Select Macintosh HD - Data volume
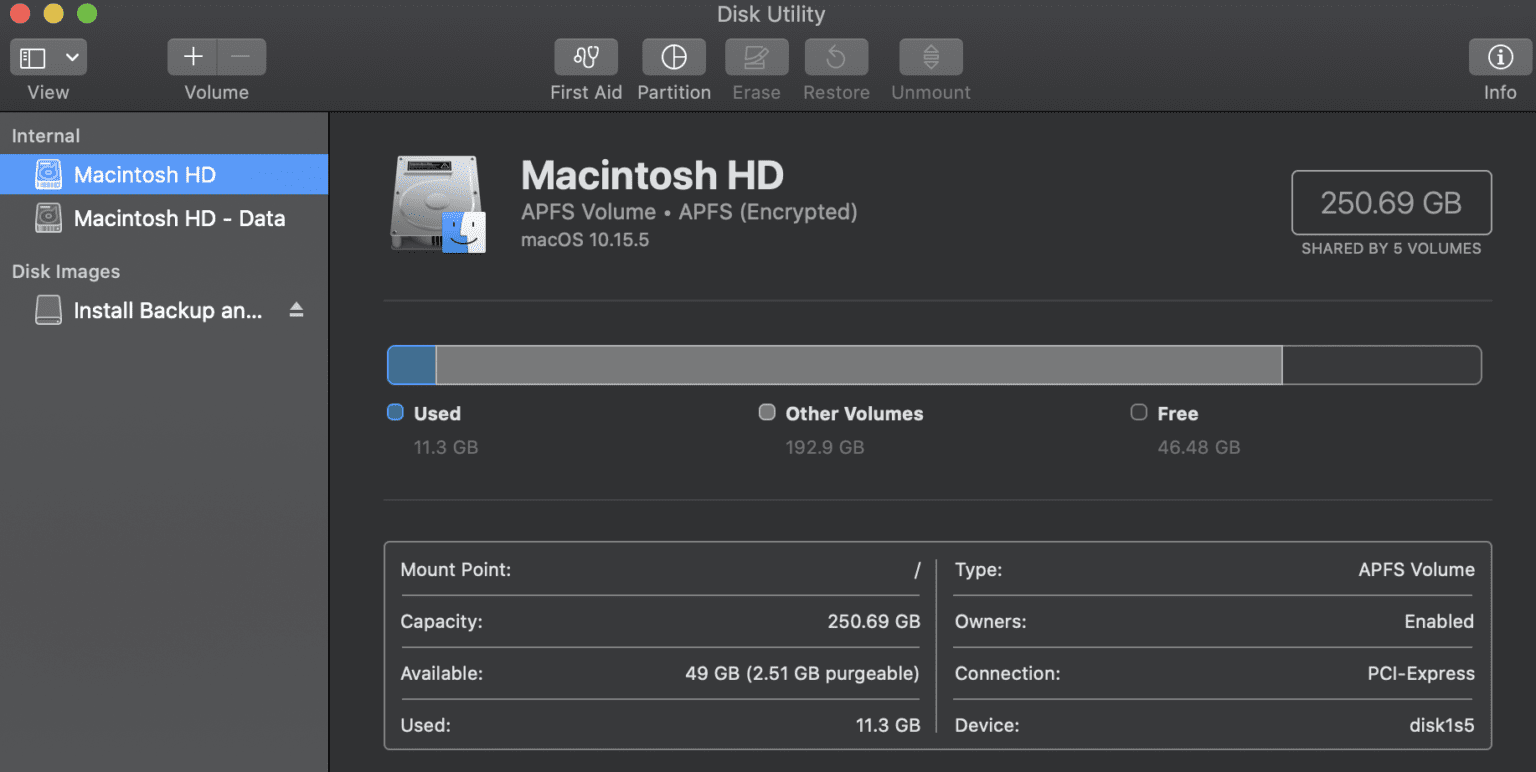Viewport: 1536px width, 772px height. pos(180,218)
